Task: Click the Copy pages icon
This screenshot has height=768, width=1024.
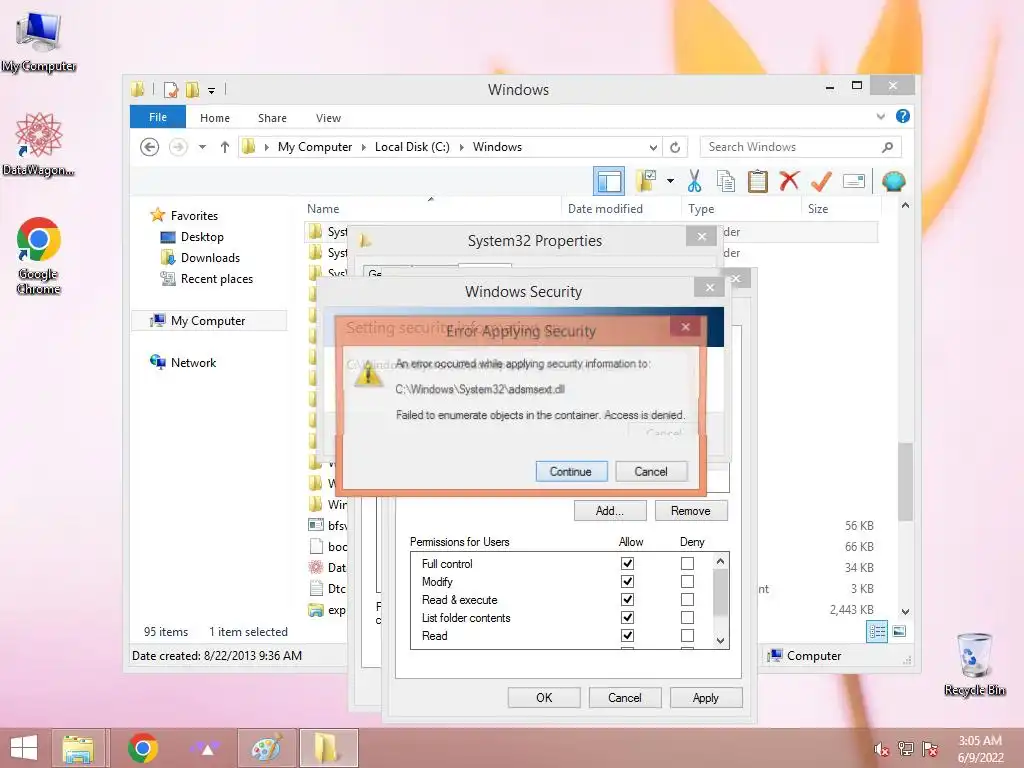Action: pos(726,181)
